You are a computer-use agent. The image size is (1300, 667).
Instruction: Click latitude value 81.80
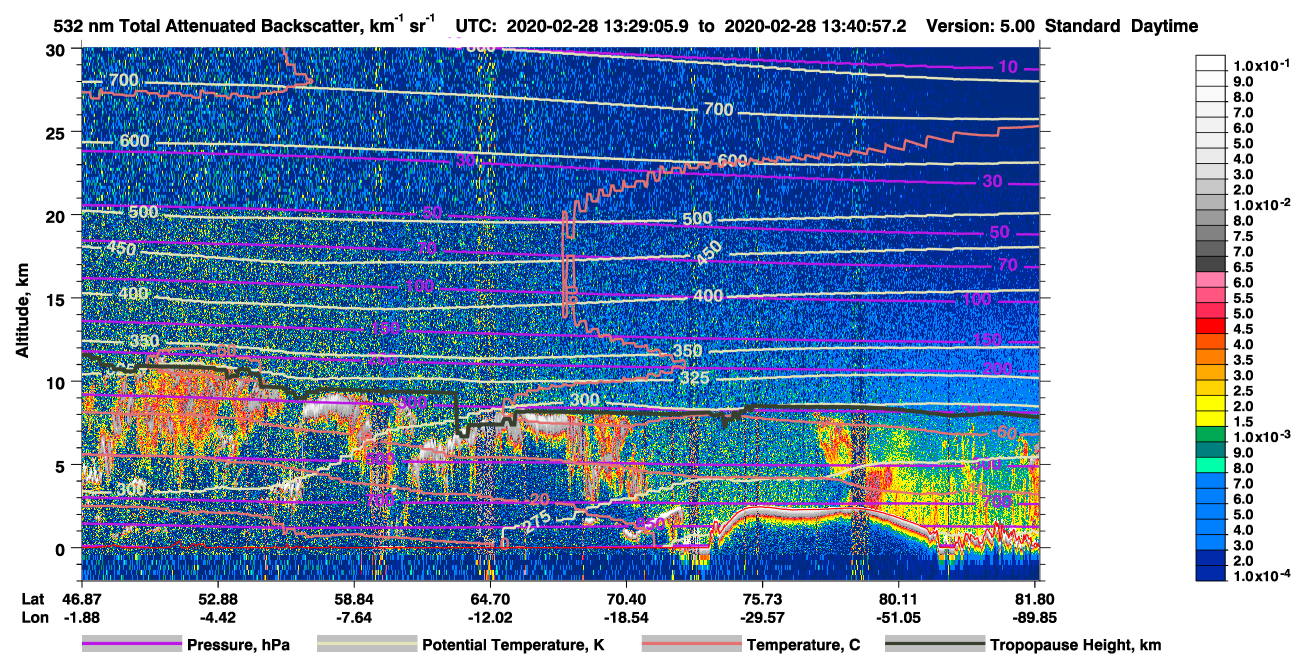pos(1035,598)
